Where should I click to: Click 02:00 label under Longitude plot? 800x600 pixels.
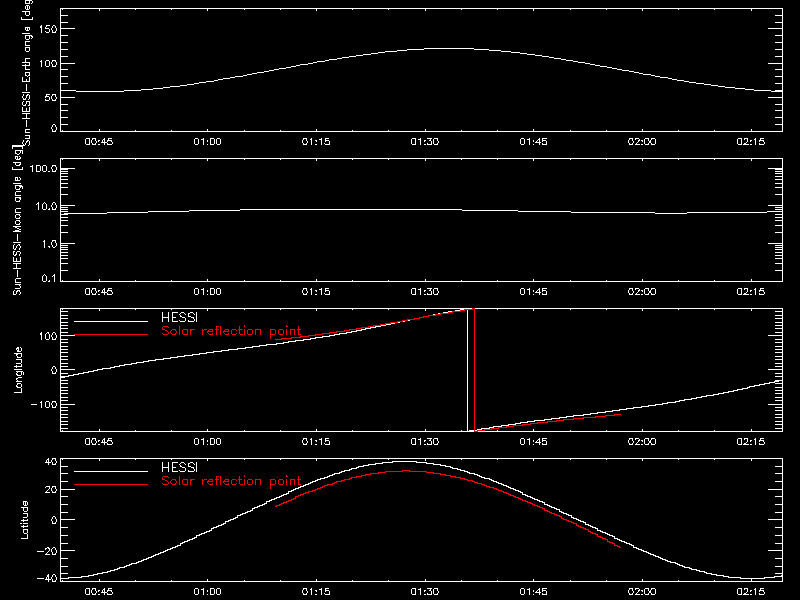point(642,442)
